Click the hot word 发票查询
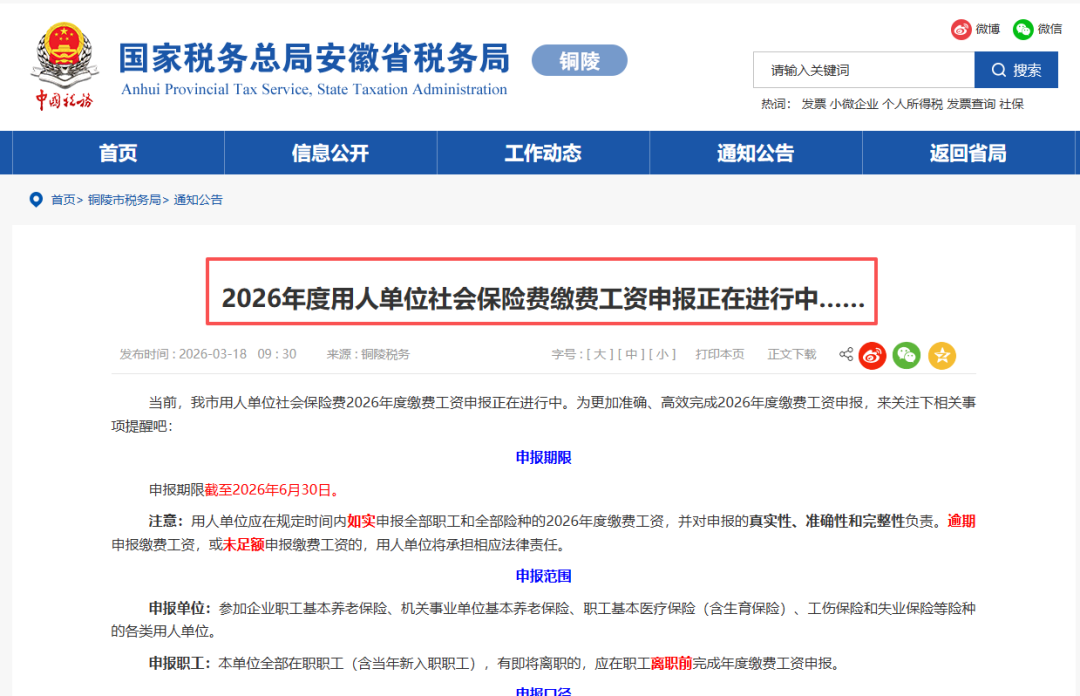The image size is (1080, 696). (971, 104)
